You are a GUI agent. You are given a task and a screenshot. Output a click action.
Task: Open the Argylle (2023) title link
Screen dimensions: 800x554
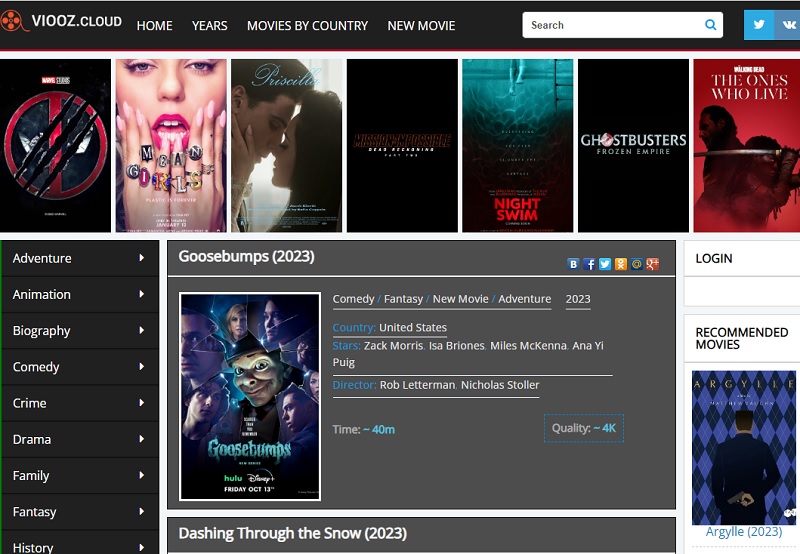743,532
